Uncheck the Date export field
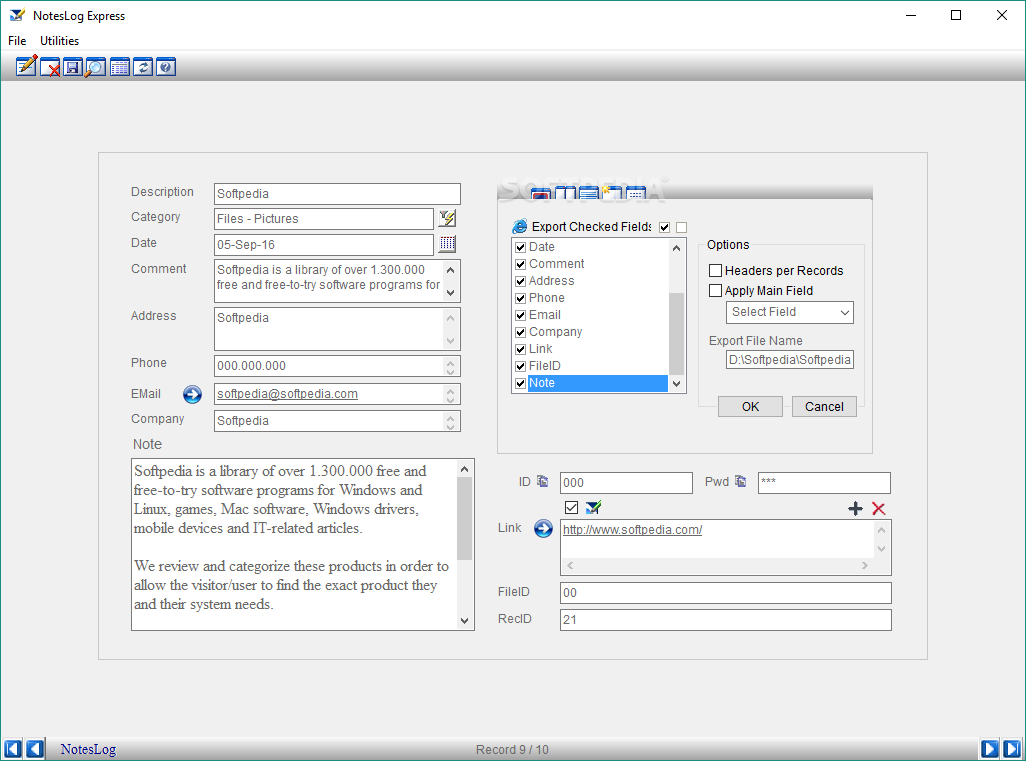Screen dimensions: 1026x761 tap(521, 247)
